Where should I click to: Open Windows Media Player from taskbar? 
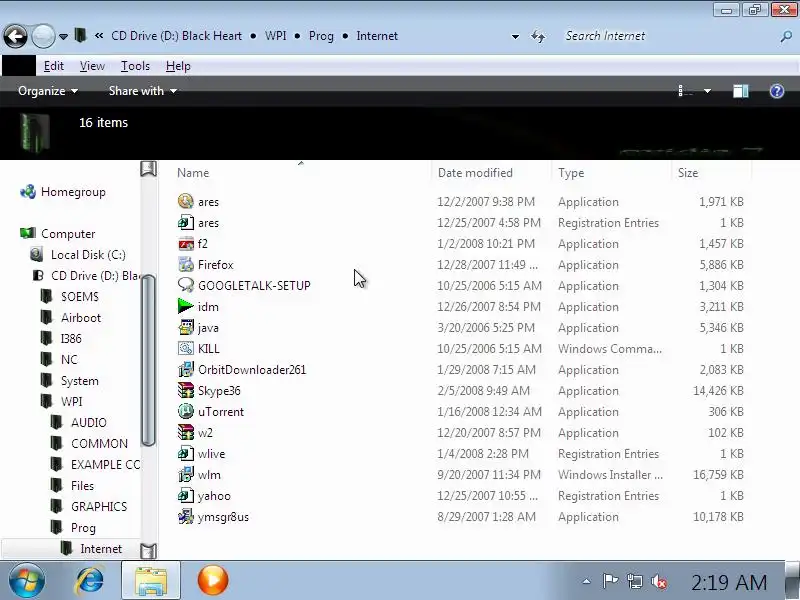[213, 580]
